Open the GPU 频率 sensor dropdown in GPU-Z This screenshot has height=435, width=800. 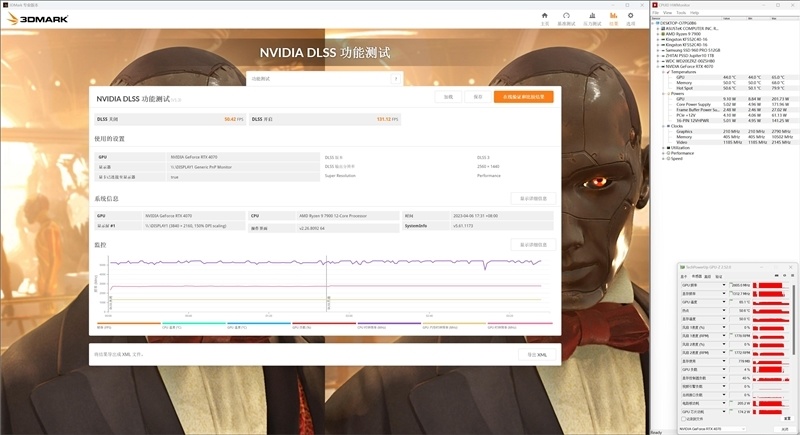point(723,285)
